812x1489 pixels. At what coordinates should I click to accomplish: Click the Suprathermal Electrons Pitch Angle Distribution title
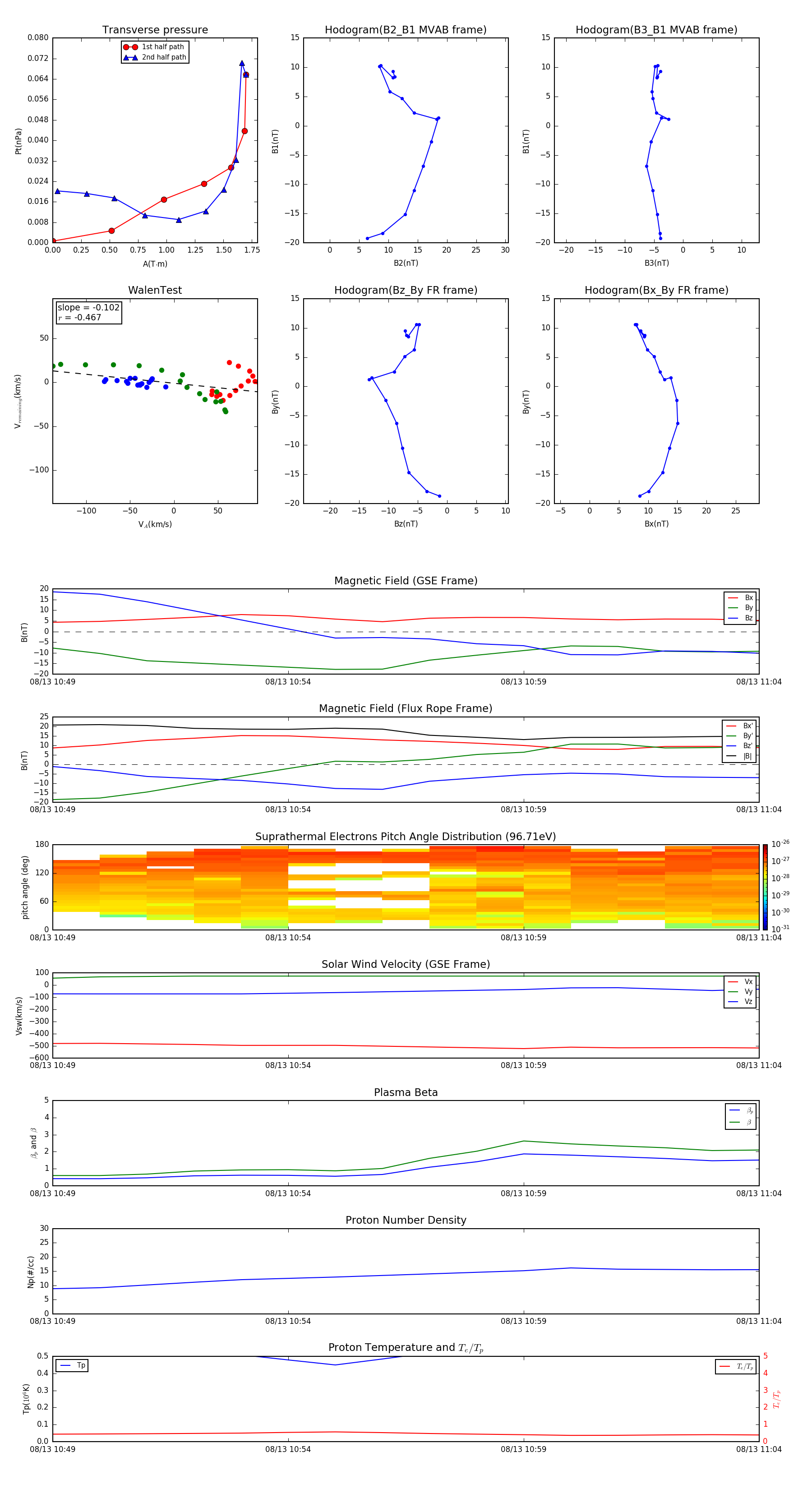tap(406, 837)
